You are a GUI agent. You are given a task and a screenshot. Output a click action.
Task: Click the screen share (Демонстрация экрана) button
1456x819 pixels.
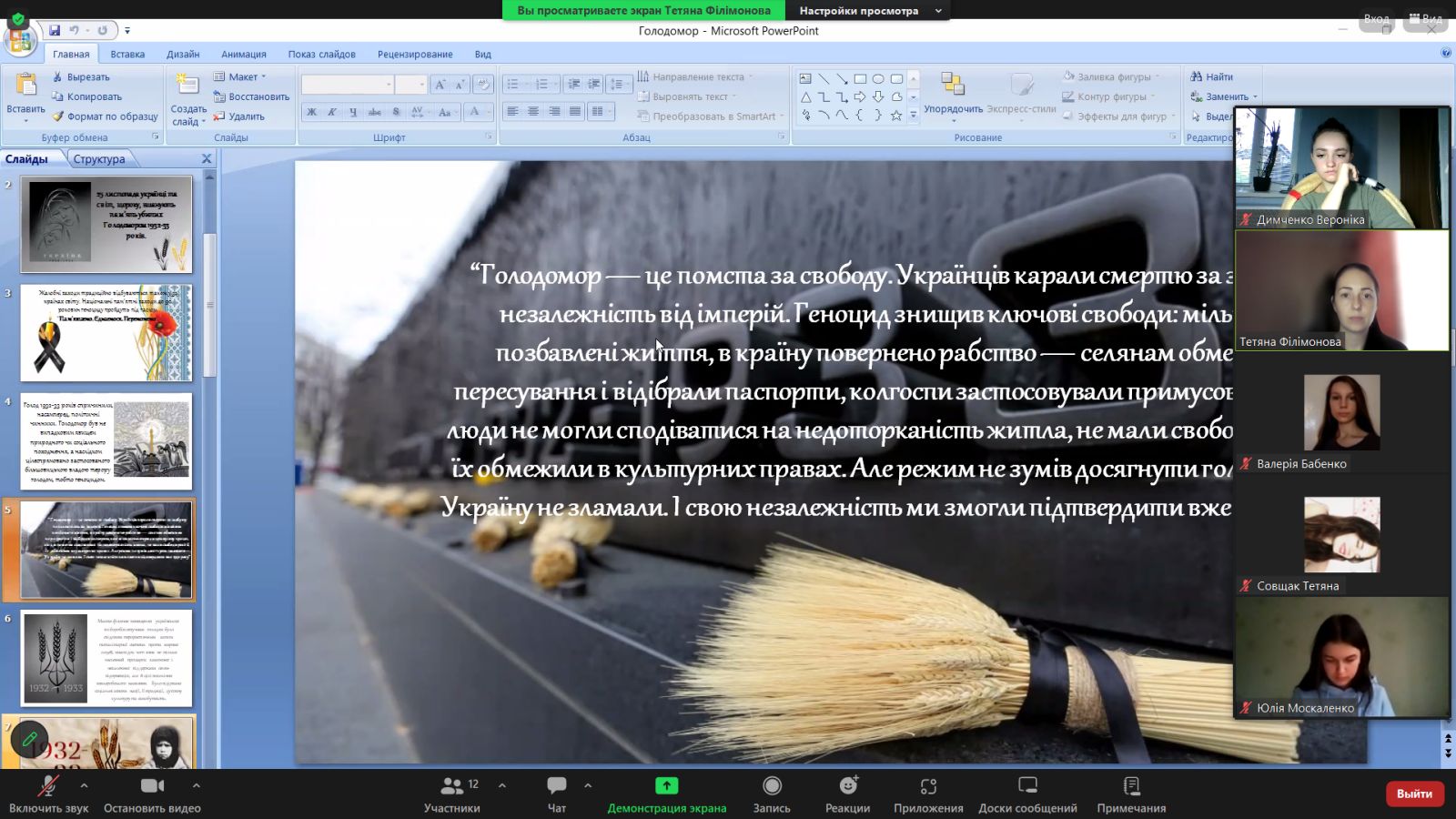pyautogui.click(x=666, y=792)
